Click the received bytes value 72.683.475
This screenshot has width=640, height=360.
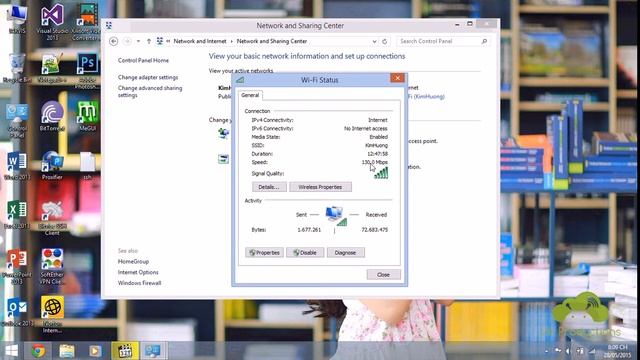pos(374,230)
